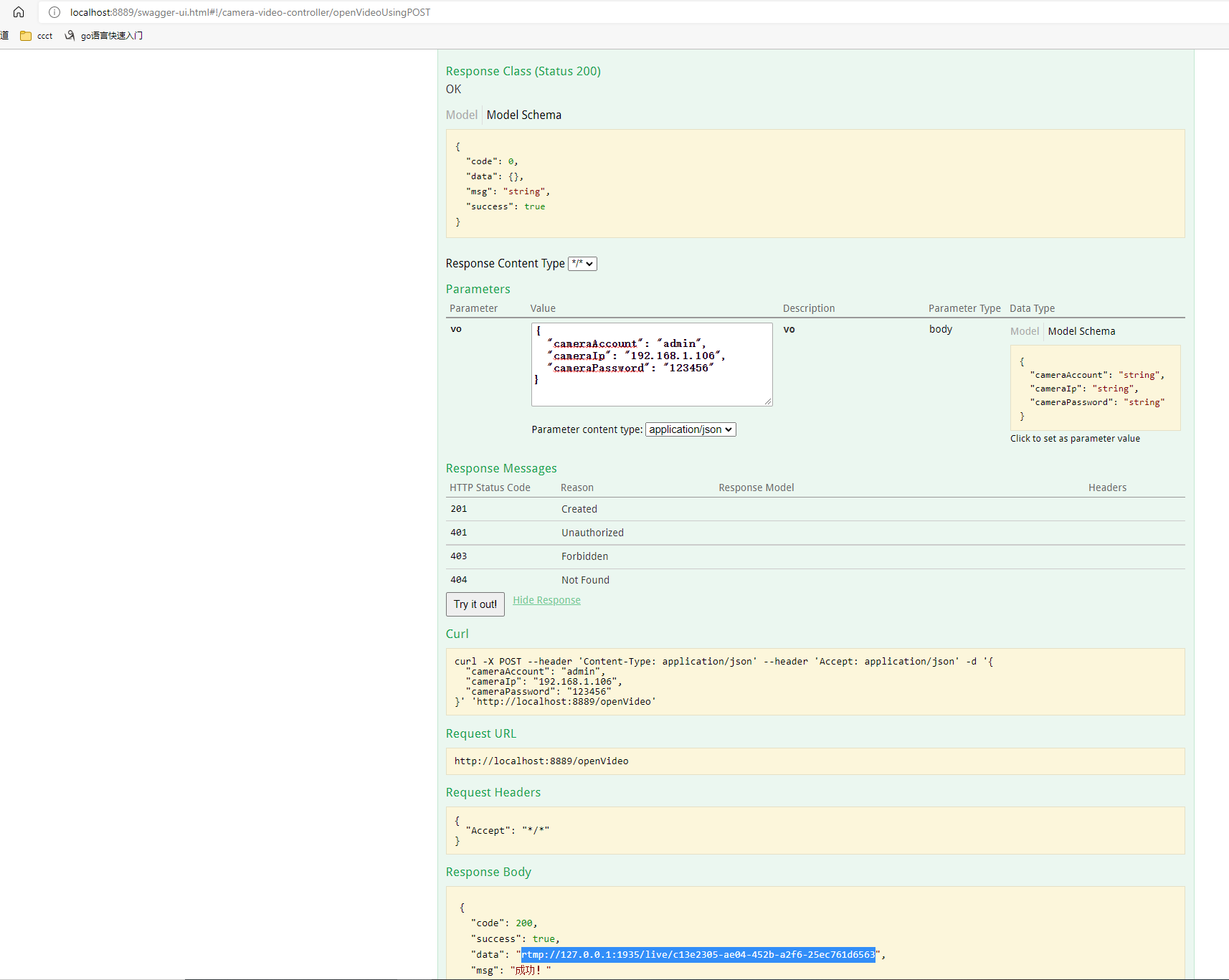Click the Hide Response link

click(546, 600)
